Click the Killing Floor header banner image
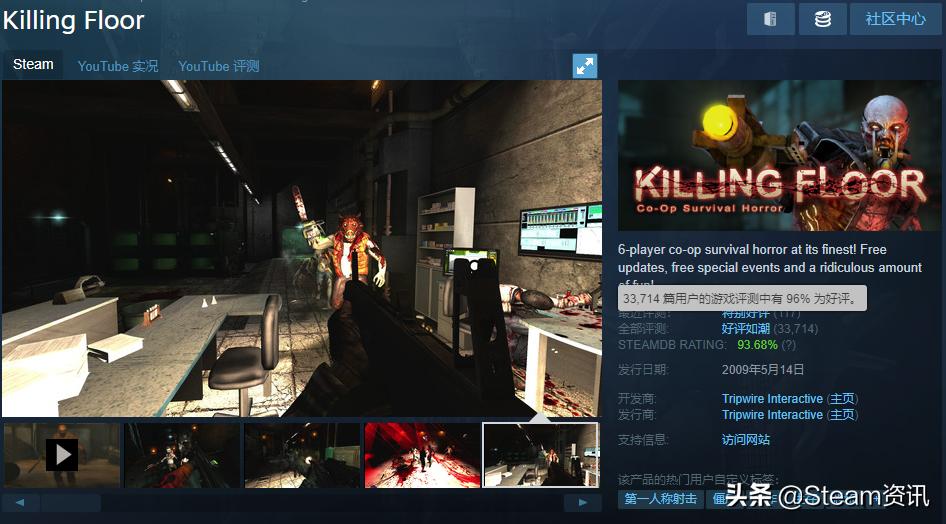This screenshot has width=946, height=524. pos(779,156)
